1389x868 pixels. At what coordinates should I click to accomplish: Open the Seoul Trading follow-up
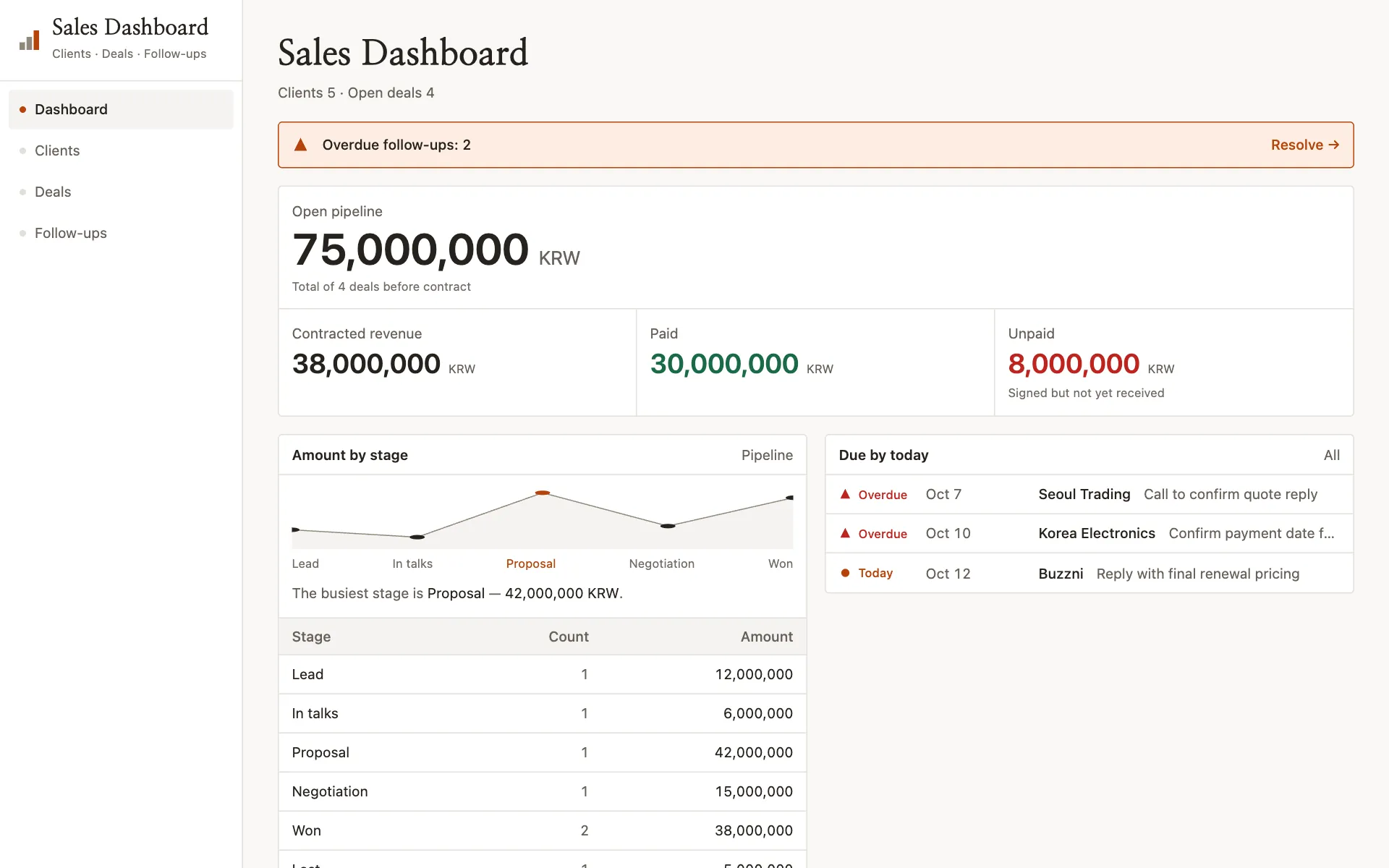(1089, 494)
